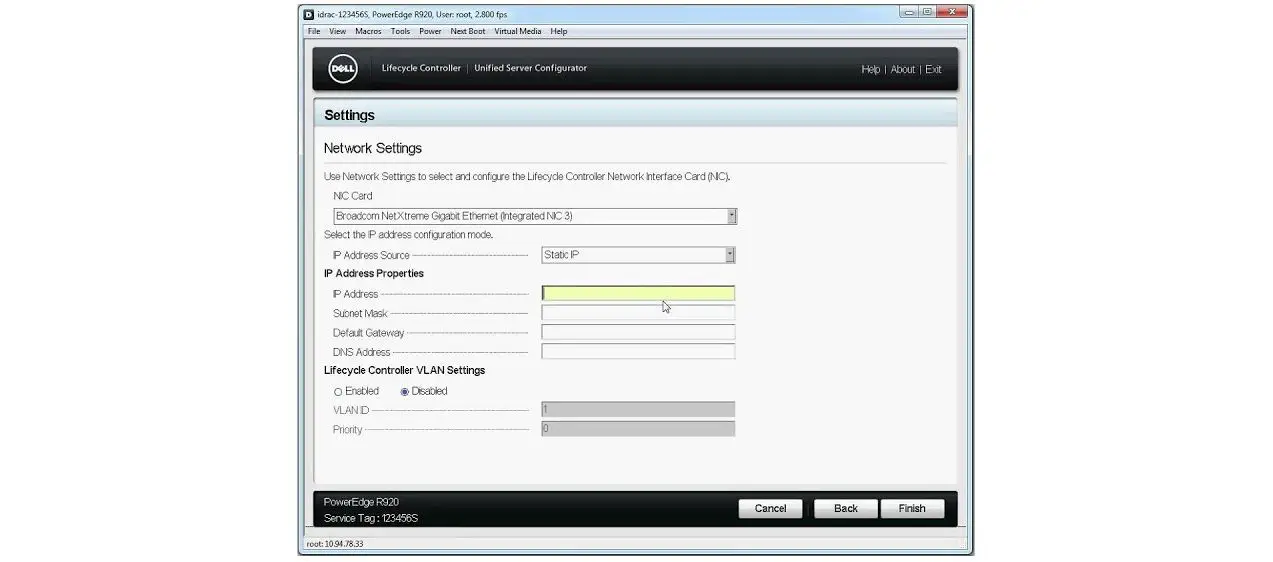Open the View menu
This screenshot has width=1273, height=562.
click(338, 31)
